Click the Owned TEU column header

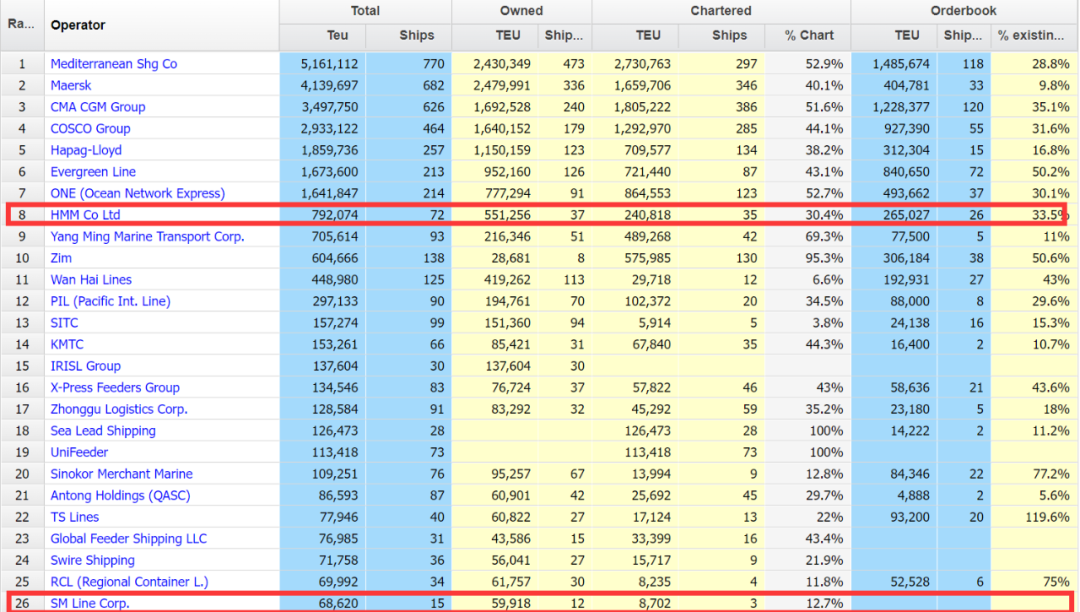[508, 36]
